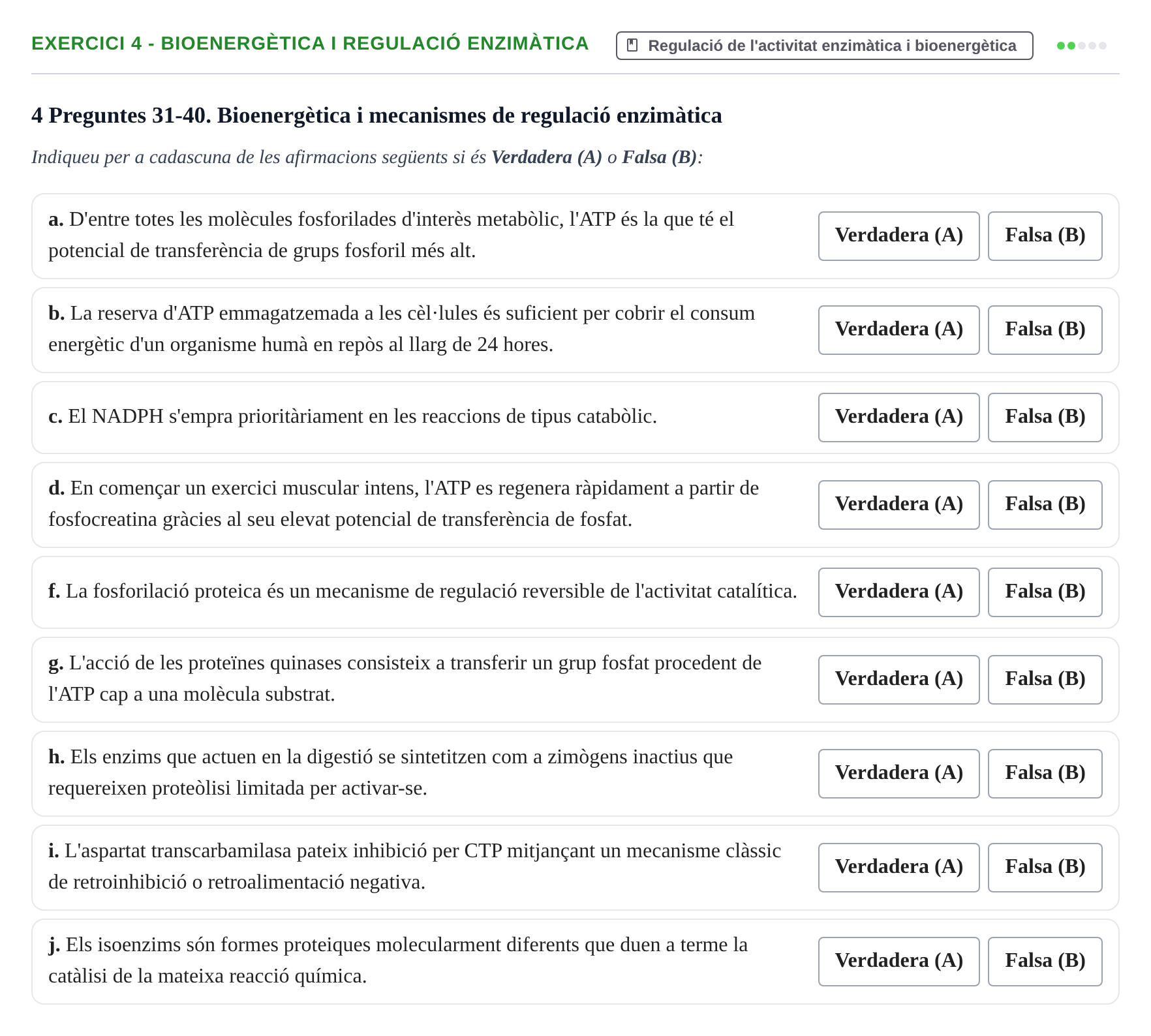Click the 'Indiqueu per a cadascuna' instruction text
The width and height of the screenshot is (1151, 1036).
[367, 157]
